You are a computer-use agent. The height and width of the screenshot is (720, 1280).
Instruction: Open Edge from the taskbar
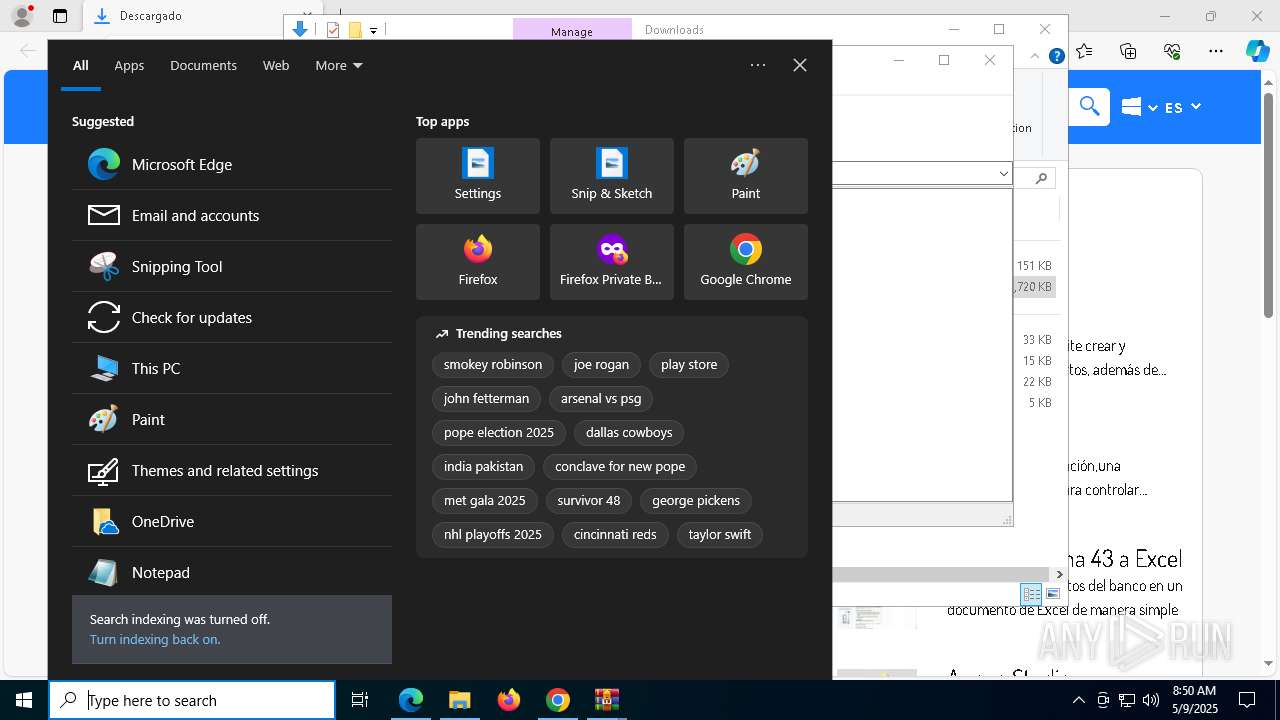click(411, 700)
